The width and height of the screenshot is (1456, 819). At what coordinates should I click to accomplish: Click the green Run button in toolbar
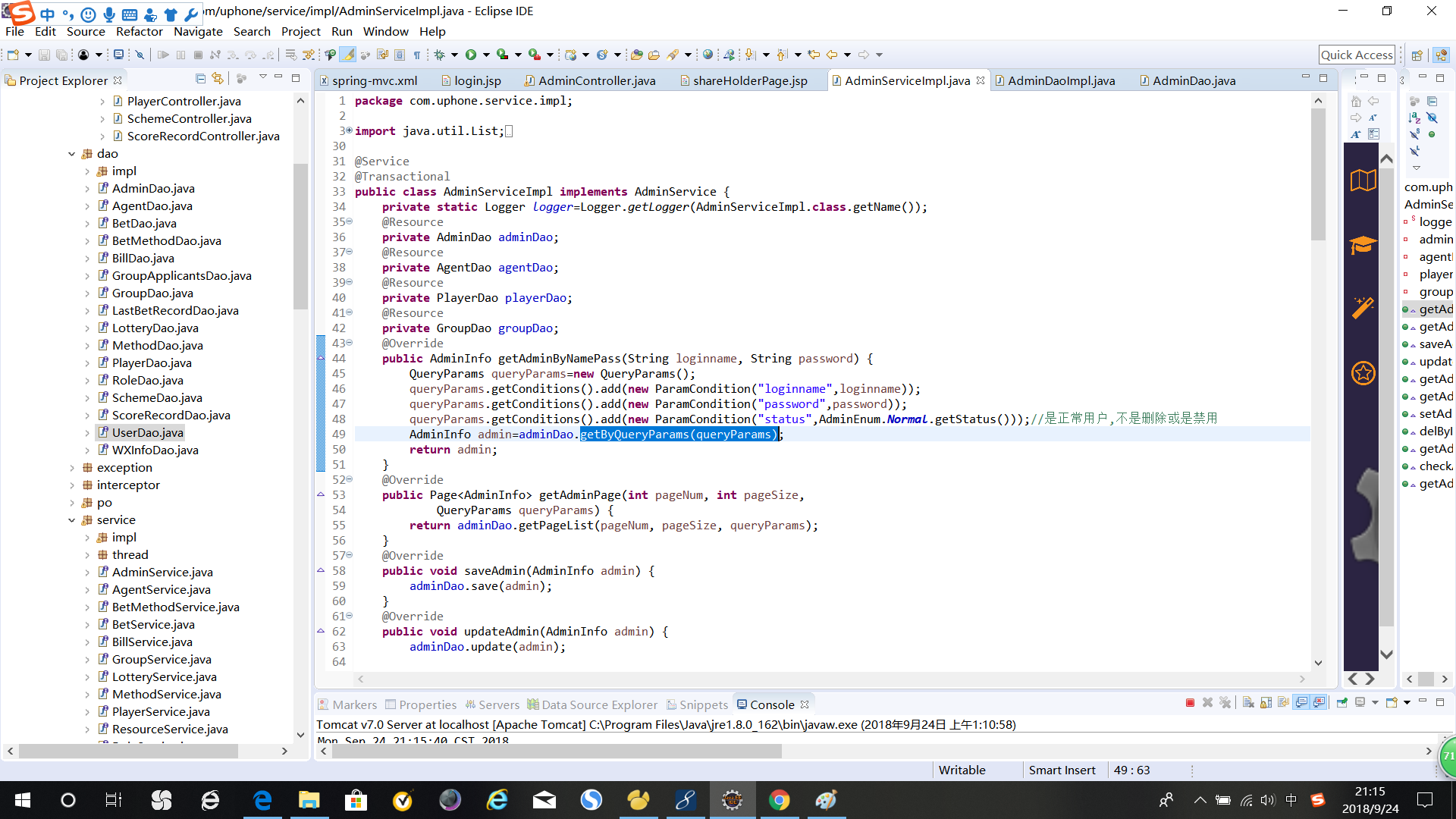click(x=471, y=55)
